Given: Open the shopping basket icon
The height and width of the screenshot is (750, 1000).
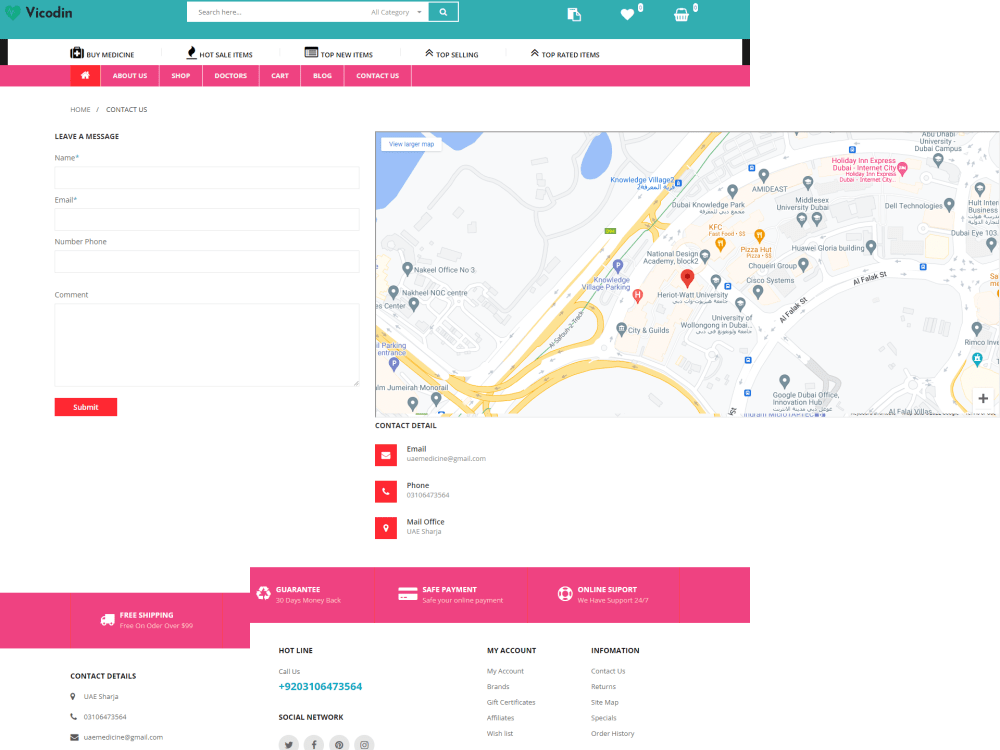Looking at the screenshot, I should [681, 14].
